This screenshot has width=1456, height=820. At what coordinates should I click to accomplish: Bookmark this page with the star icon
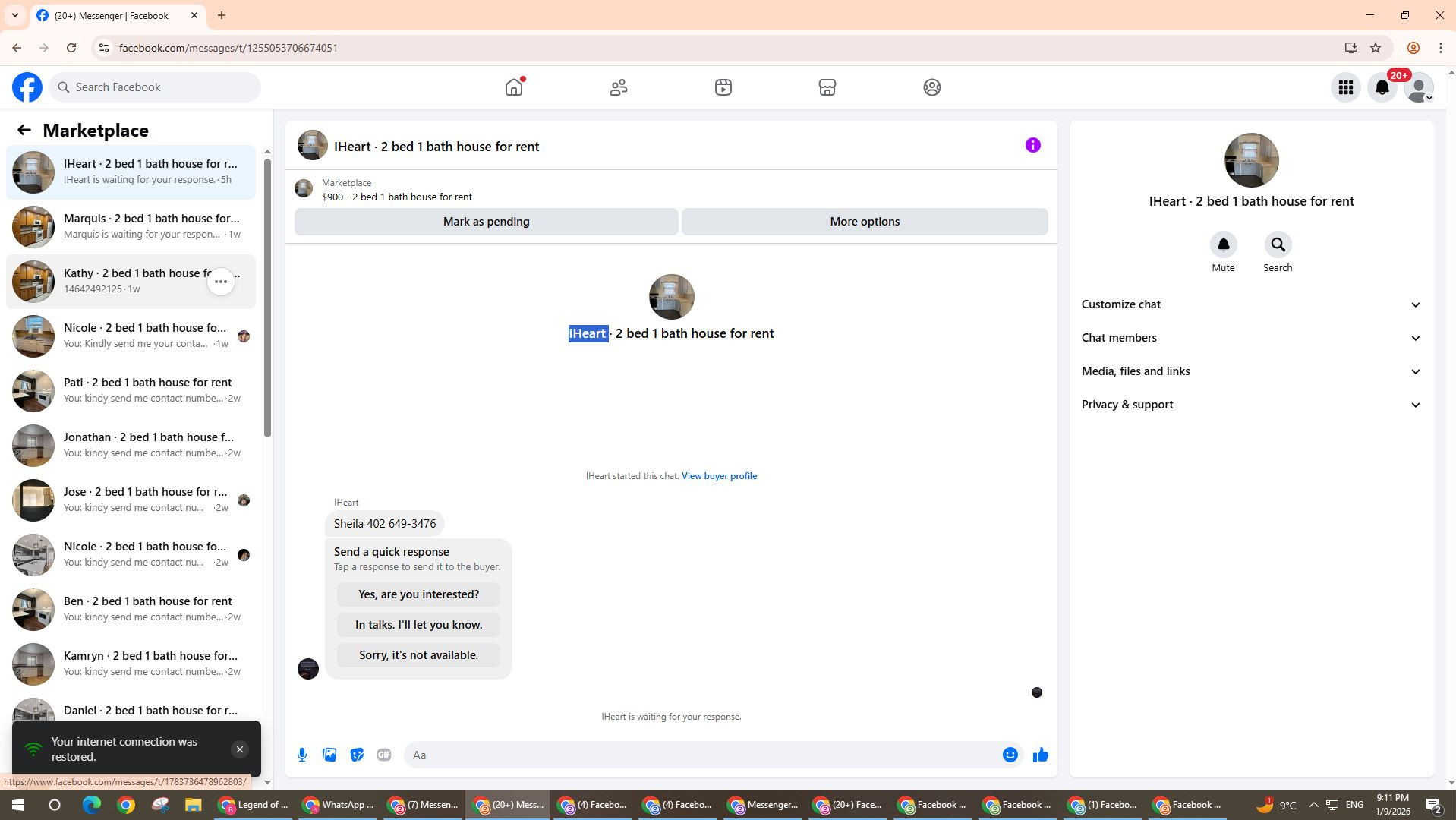point(1376,48)
